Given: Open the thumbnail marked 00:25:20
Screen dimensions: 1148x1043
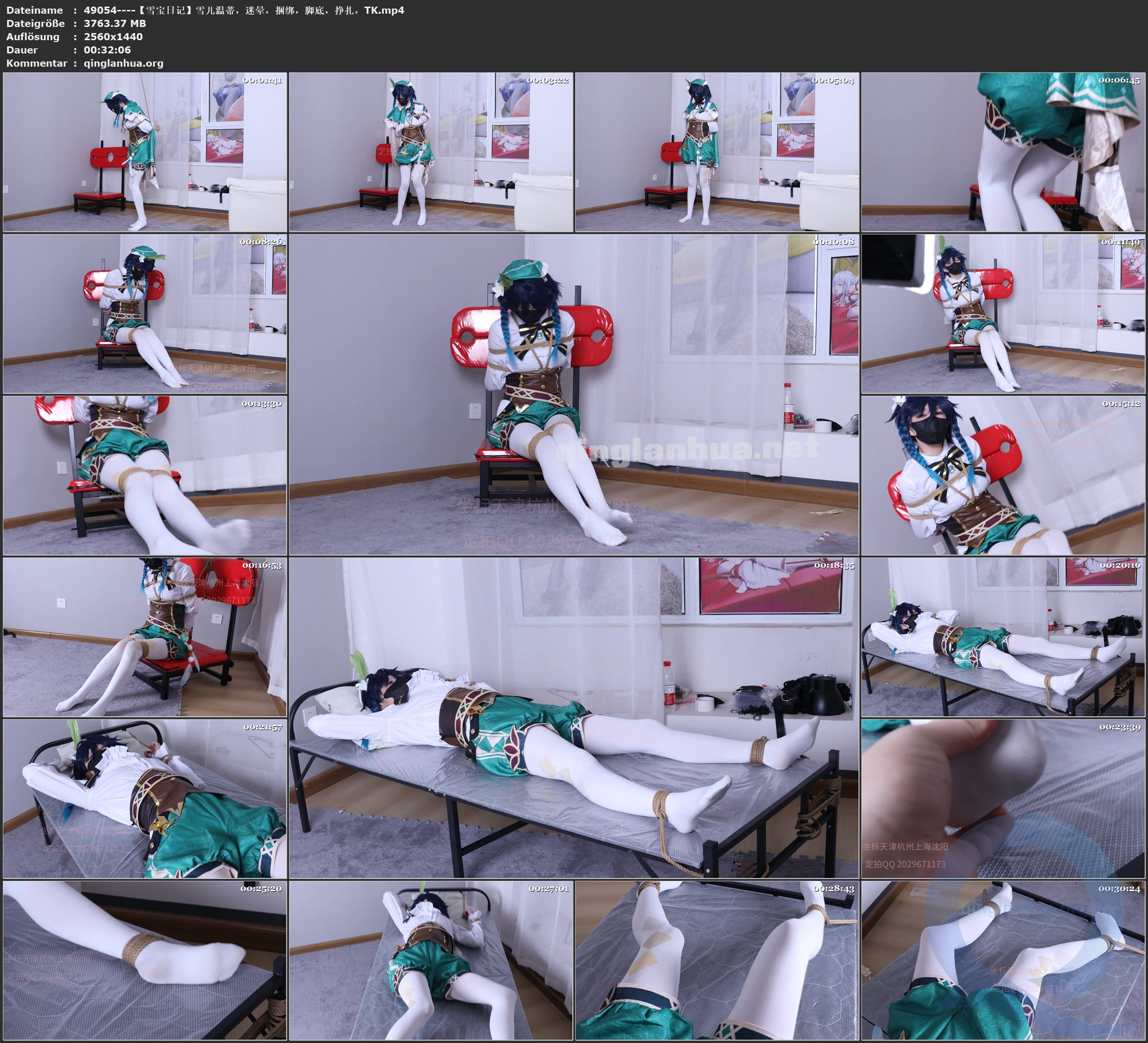Looking at the screenshot, I should [x=145, y=960].
